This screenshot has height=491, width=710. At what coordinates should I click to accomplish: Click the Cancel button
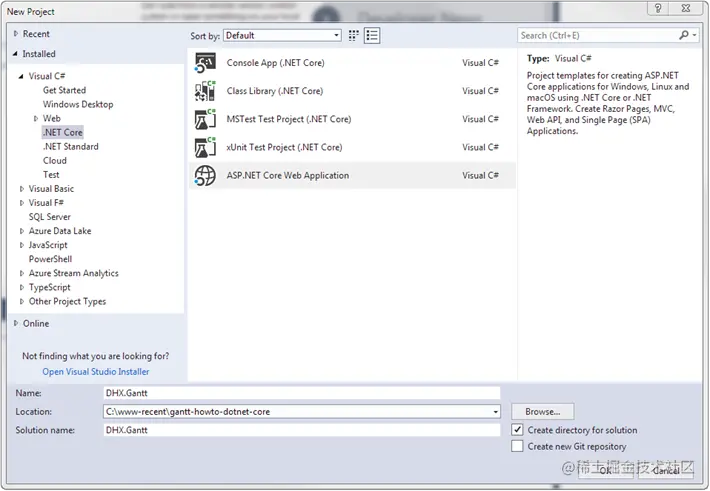666,471
